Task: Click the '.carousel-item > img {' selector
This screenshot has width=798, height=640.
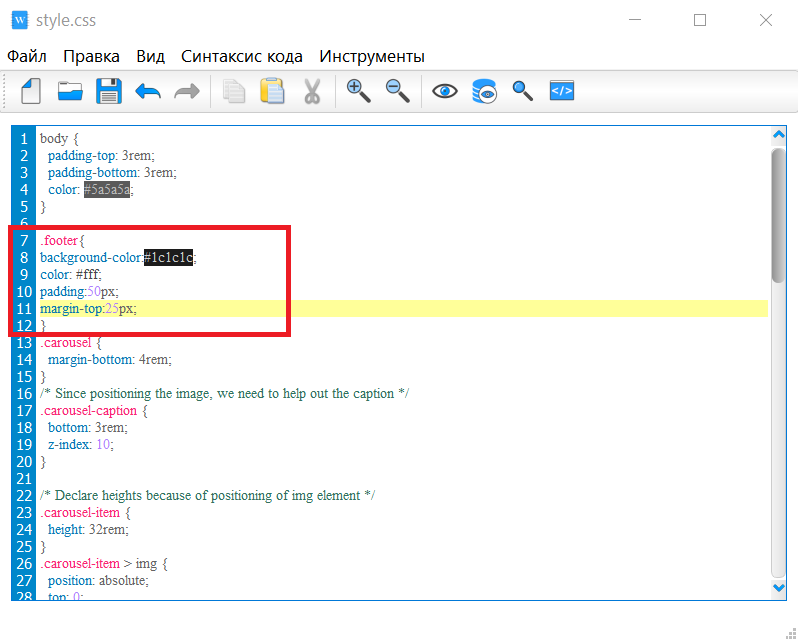Action: point(104,563)
